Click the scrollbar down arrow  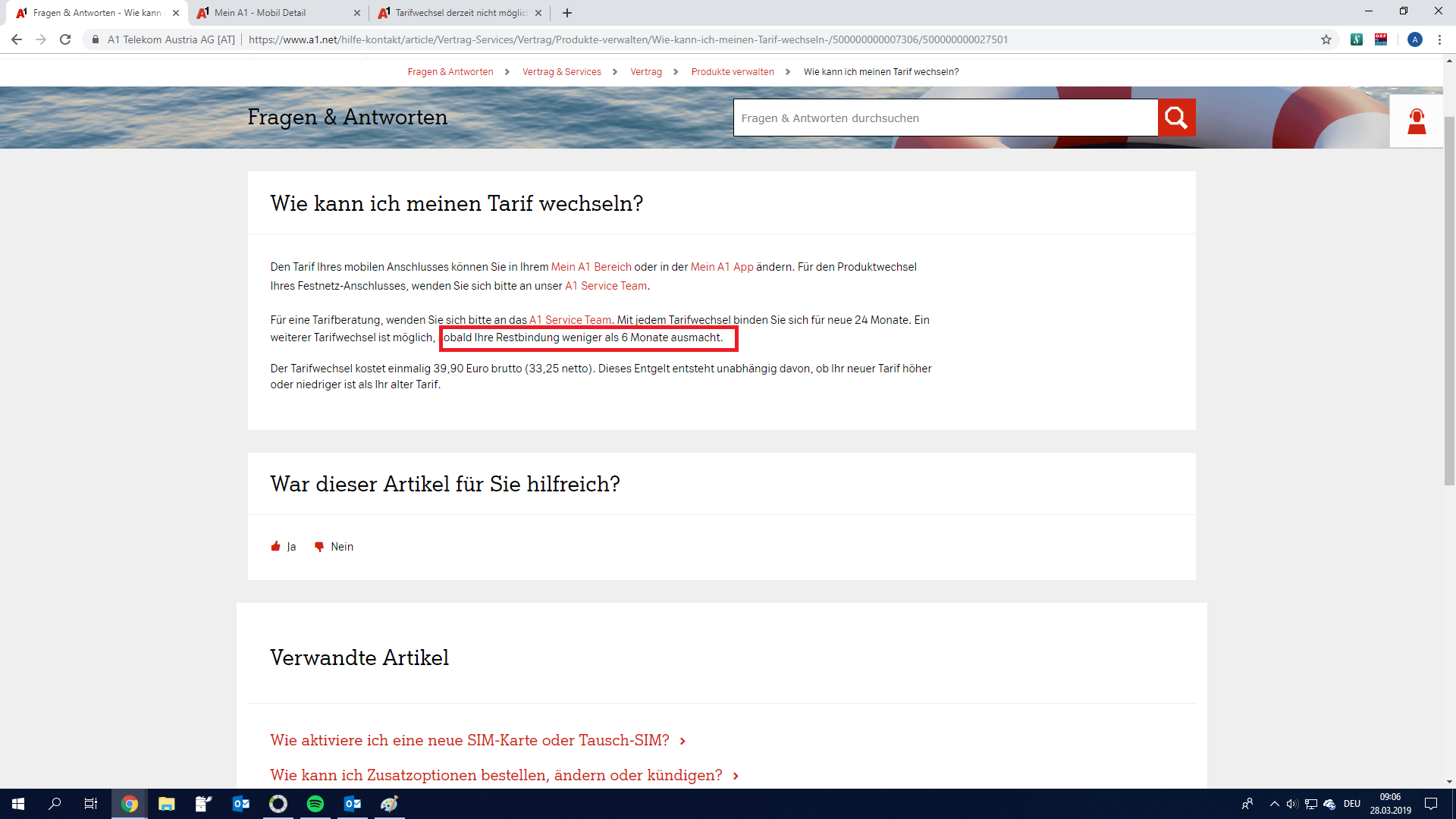coord(1449,782)
